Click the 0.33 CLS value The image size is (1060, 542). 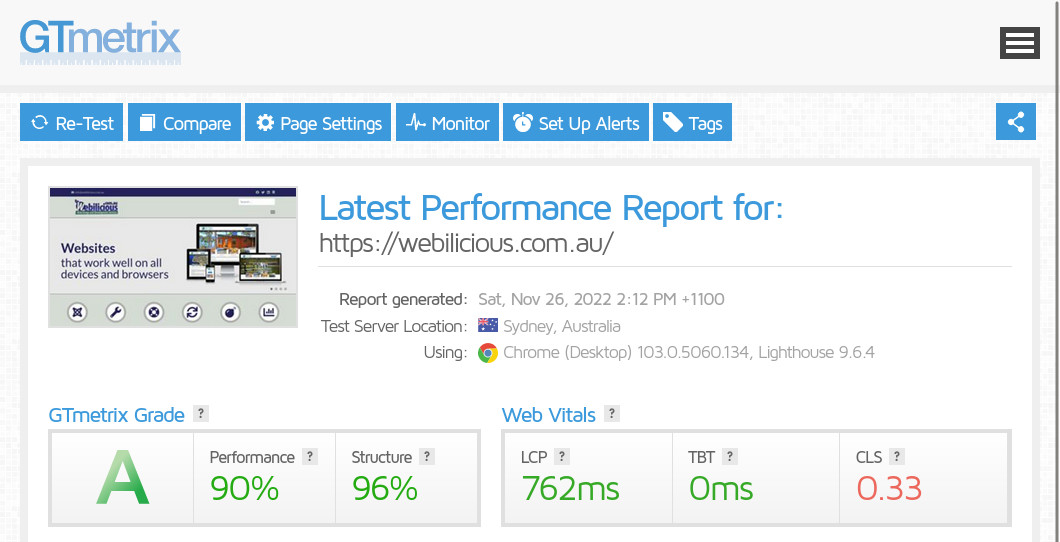tap(889, 488)
